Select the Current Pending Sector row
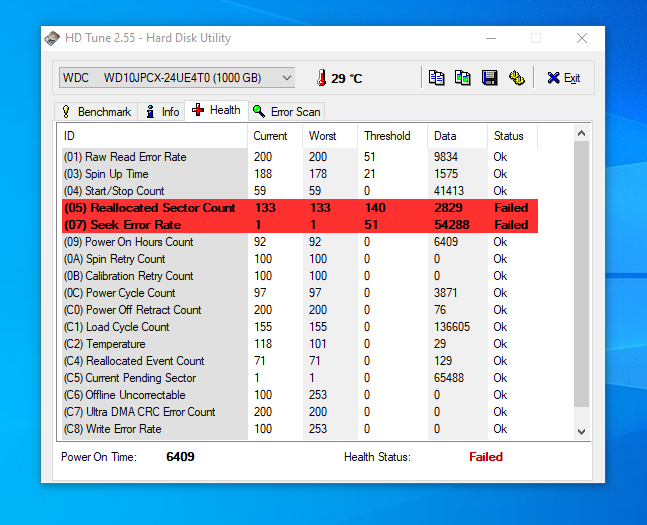Screen dimensions: 647x525 coord(300,378)
